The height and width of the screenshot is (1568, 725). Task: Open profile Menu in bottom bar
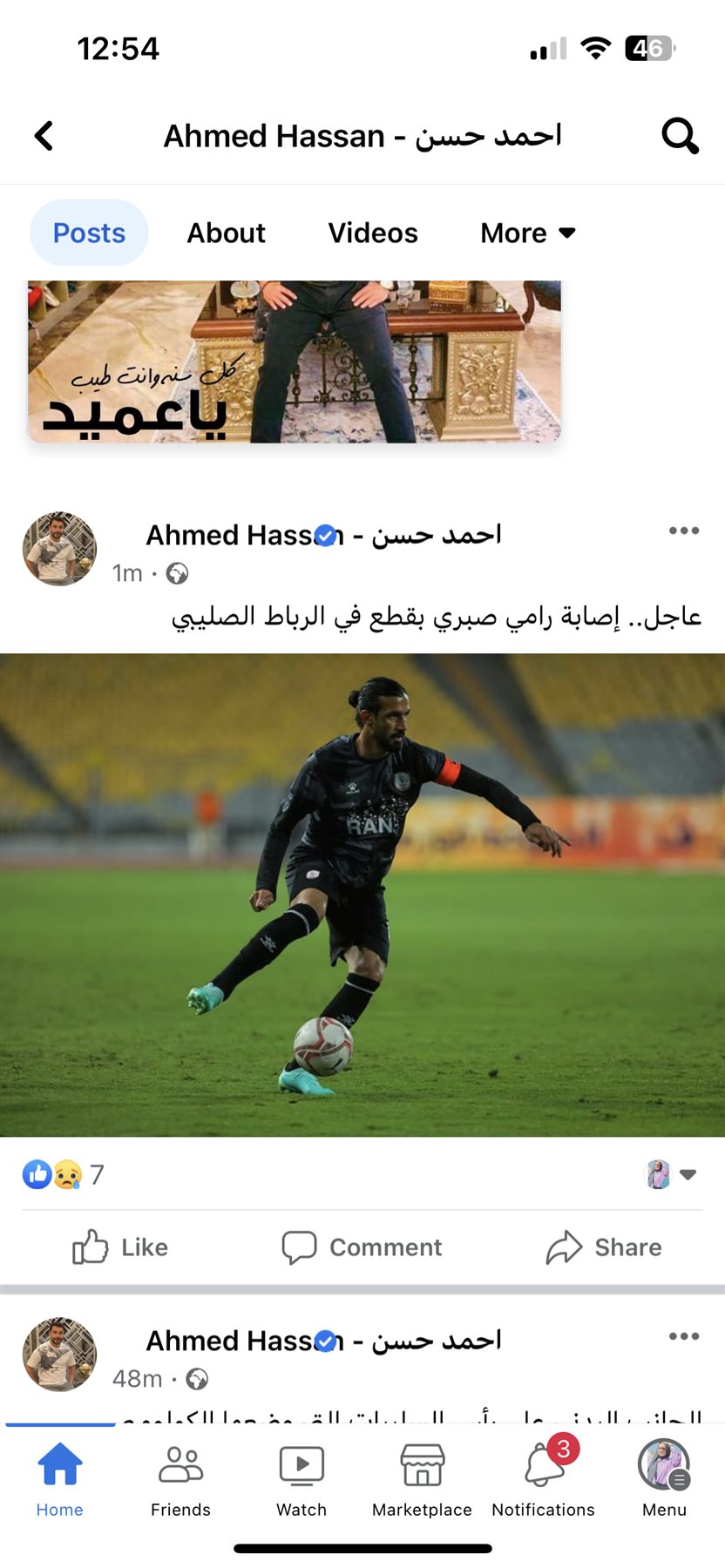click(x=664, y=1478)
